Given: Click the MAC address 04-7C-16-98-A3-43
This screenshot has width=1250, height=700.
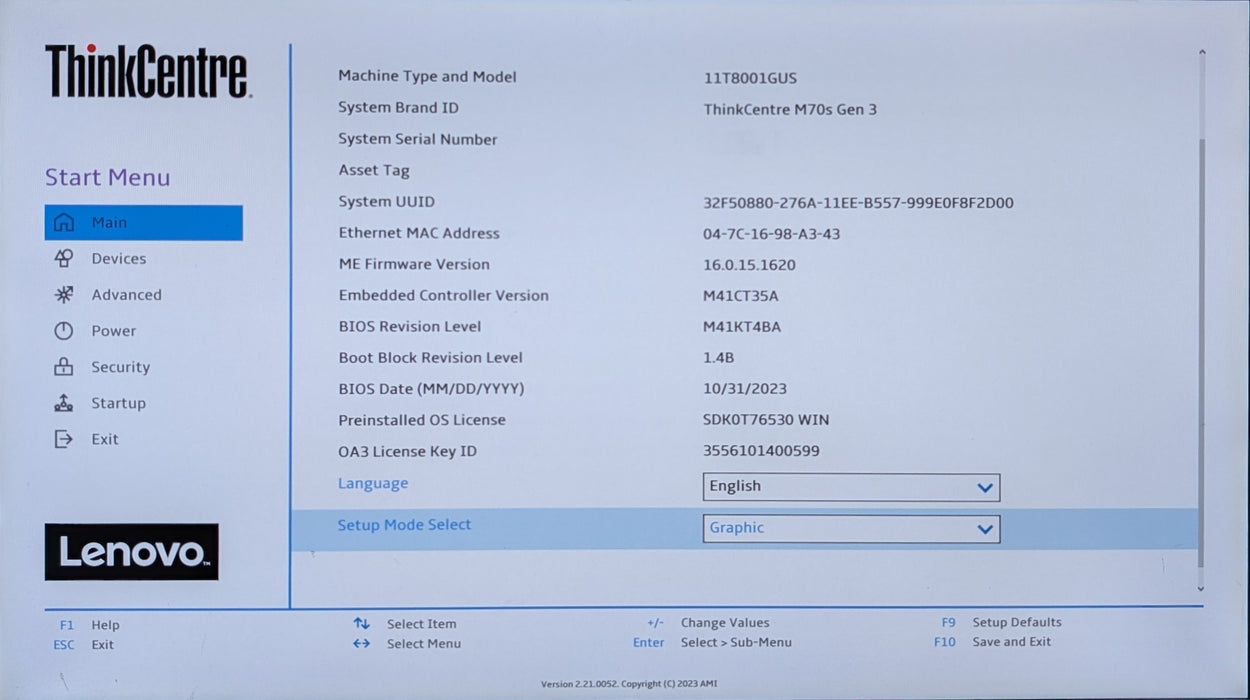Looking at the screenshot, I should (771, 234).
